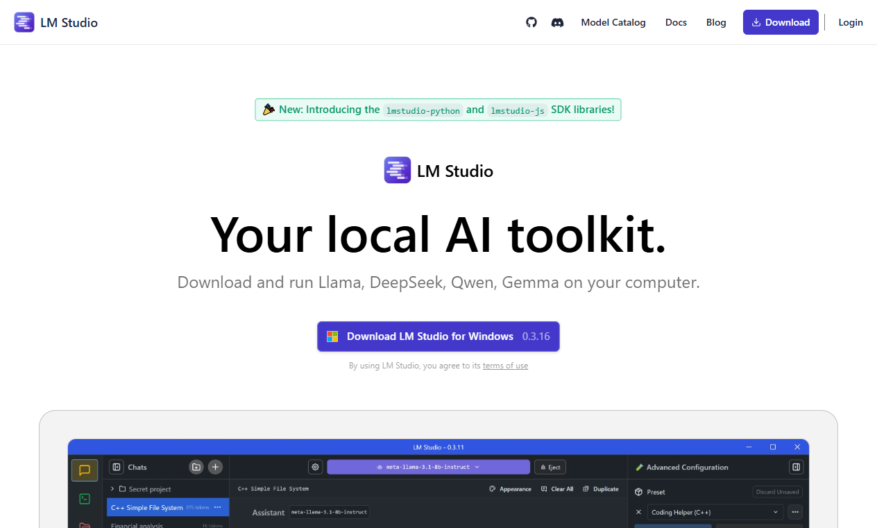Expand the Secret project folder

(x=112, y=489)
